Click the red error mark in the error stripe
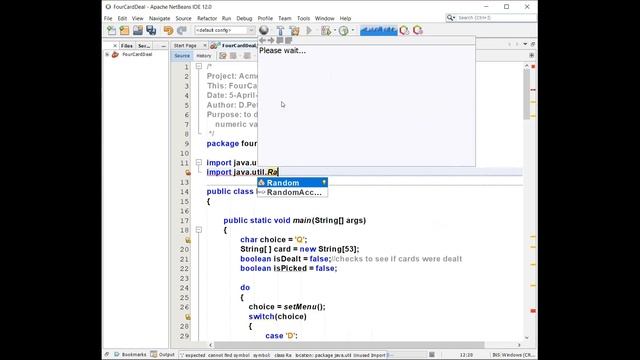Viewport: 640px width, 360px height. click(x=533, y=311)
